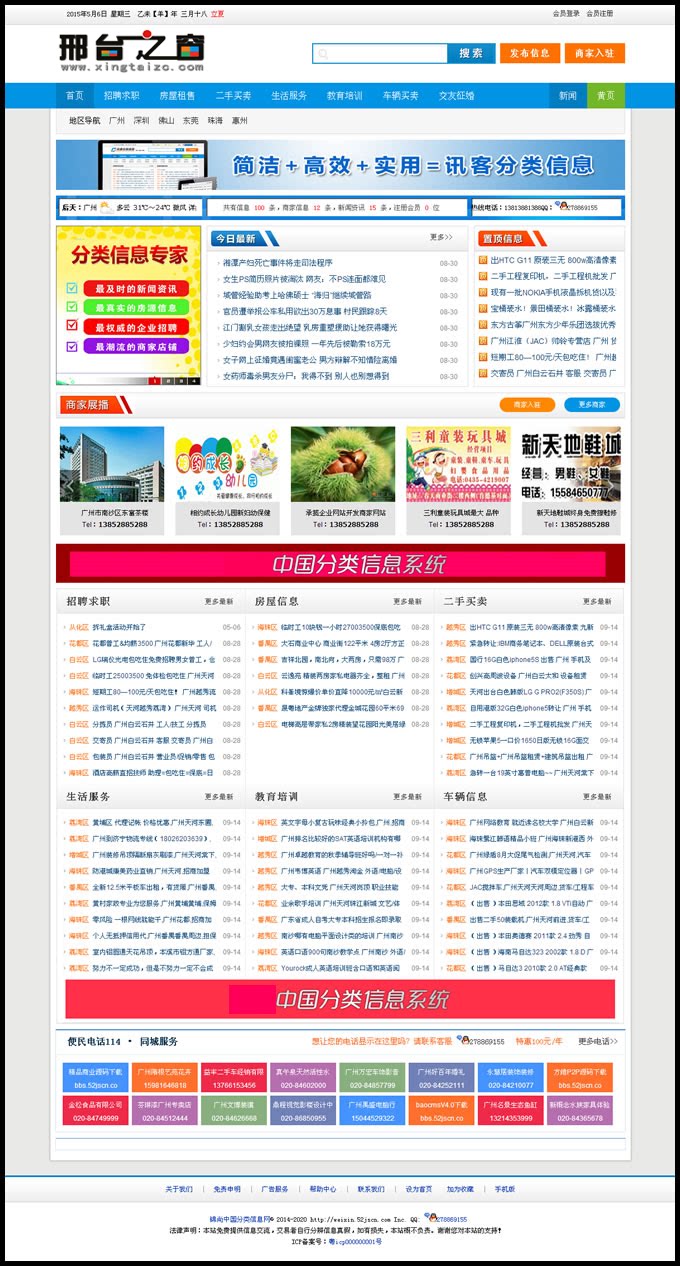Image resolution: width=680 pixels, height=1266 pixels.
Task: Open the 会员注册 link
Action: (600, 14)
